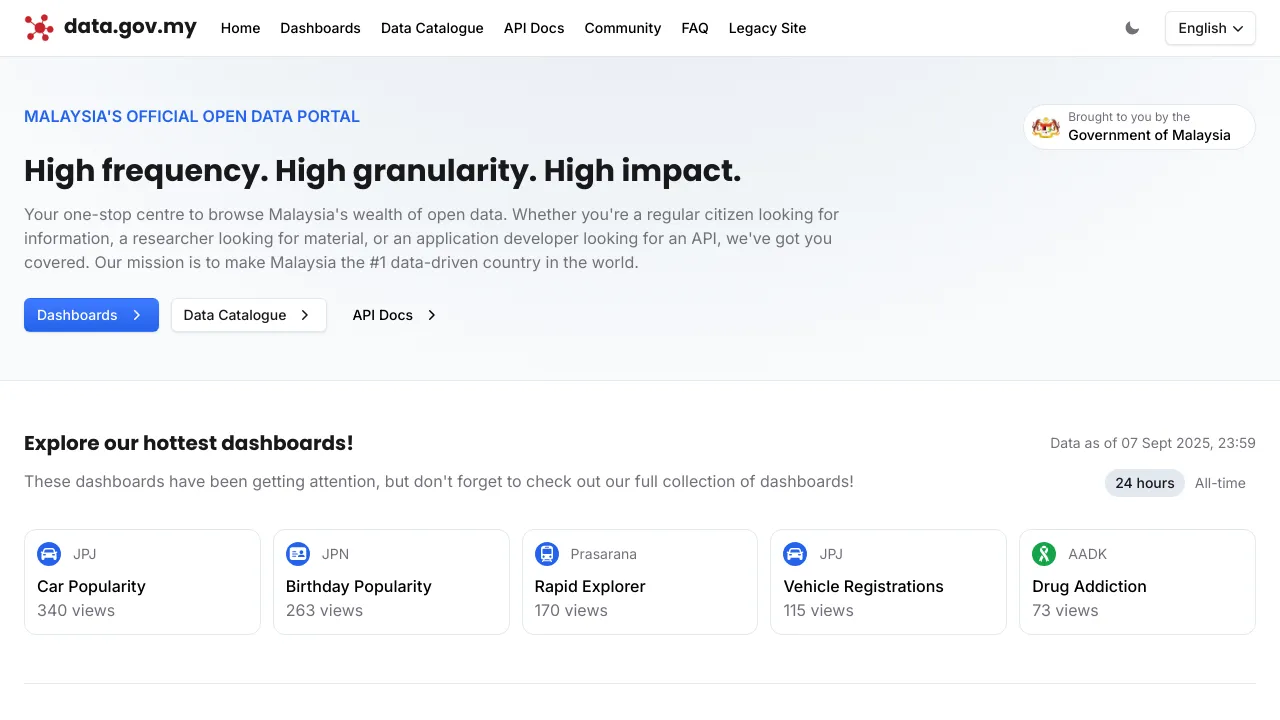Click the chevron on the Data Catalogue button

(305, 315)
